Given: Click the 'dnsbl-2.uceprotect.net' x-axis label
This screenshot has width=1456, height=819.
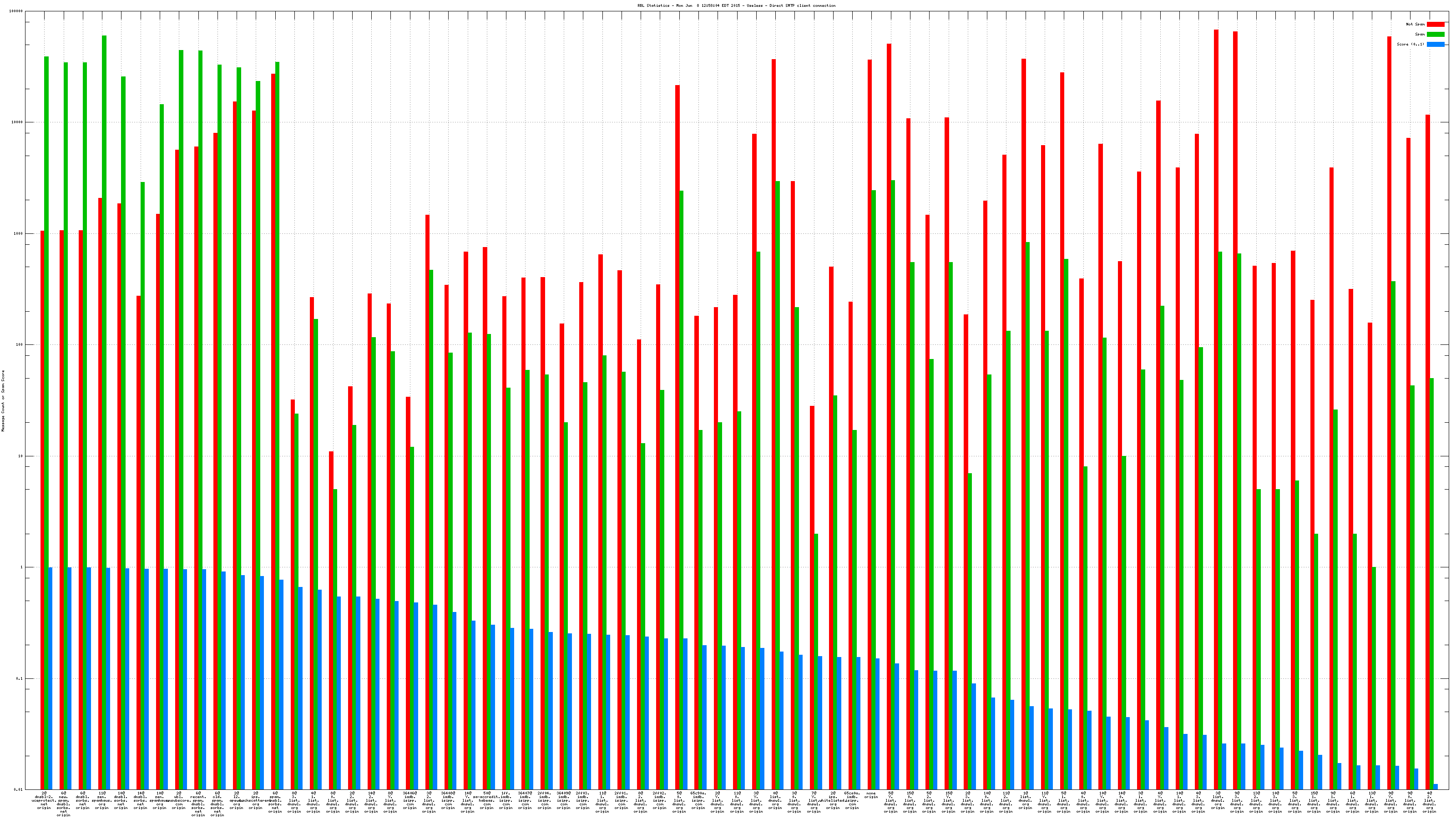Looking at the screenshot, I should point(44,800).
